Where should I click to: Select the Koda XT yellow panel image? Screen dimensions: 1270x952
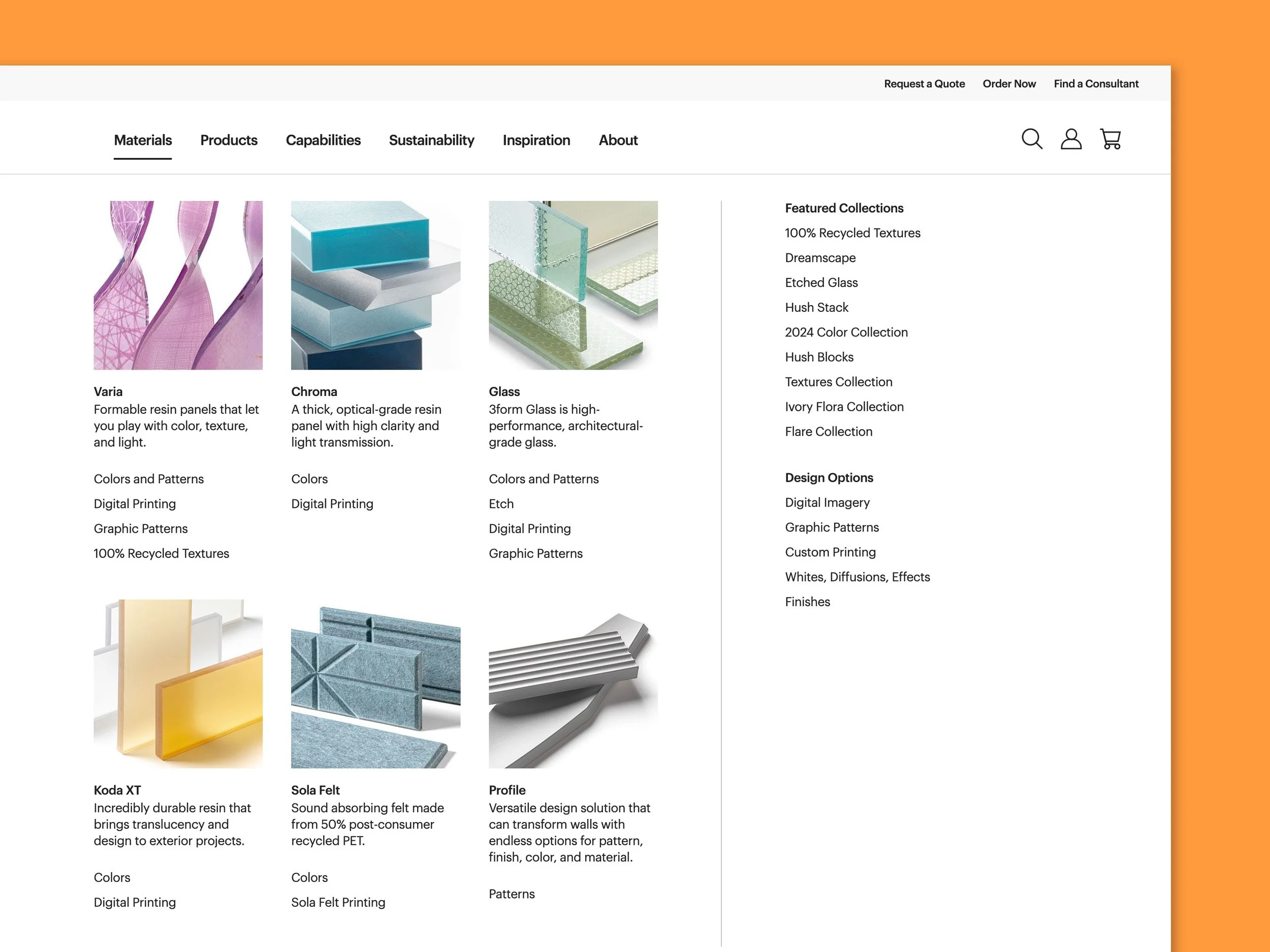click(178, 683)
